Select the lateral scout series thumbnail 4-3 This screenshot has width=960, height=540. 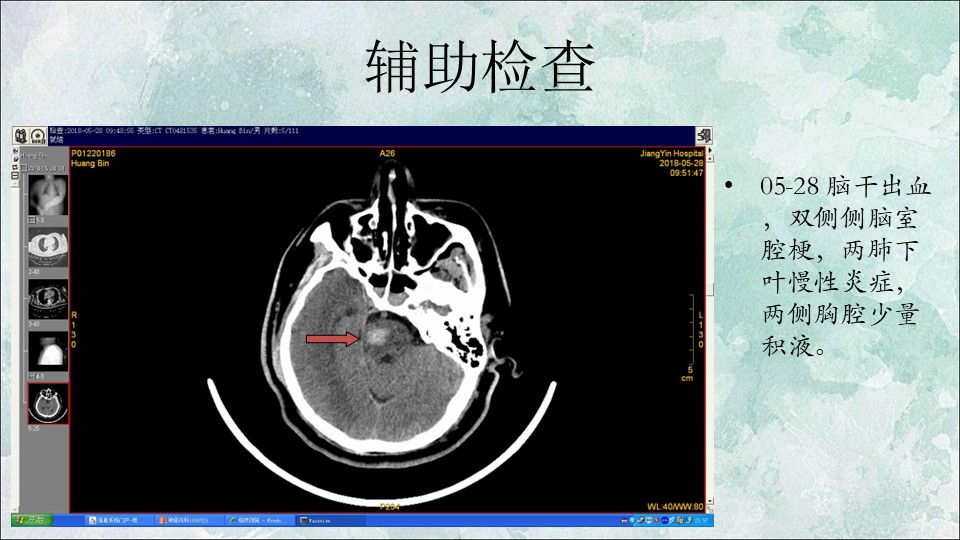coord(48,352)
